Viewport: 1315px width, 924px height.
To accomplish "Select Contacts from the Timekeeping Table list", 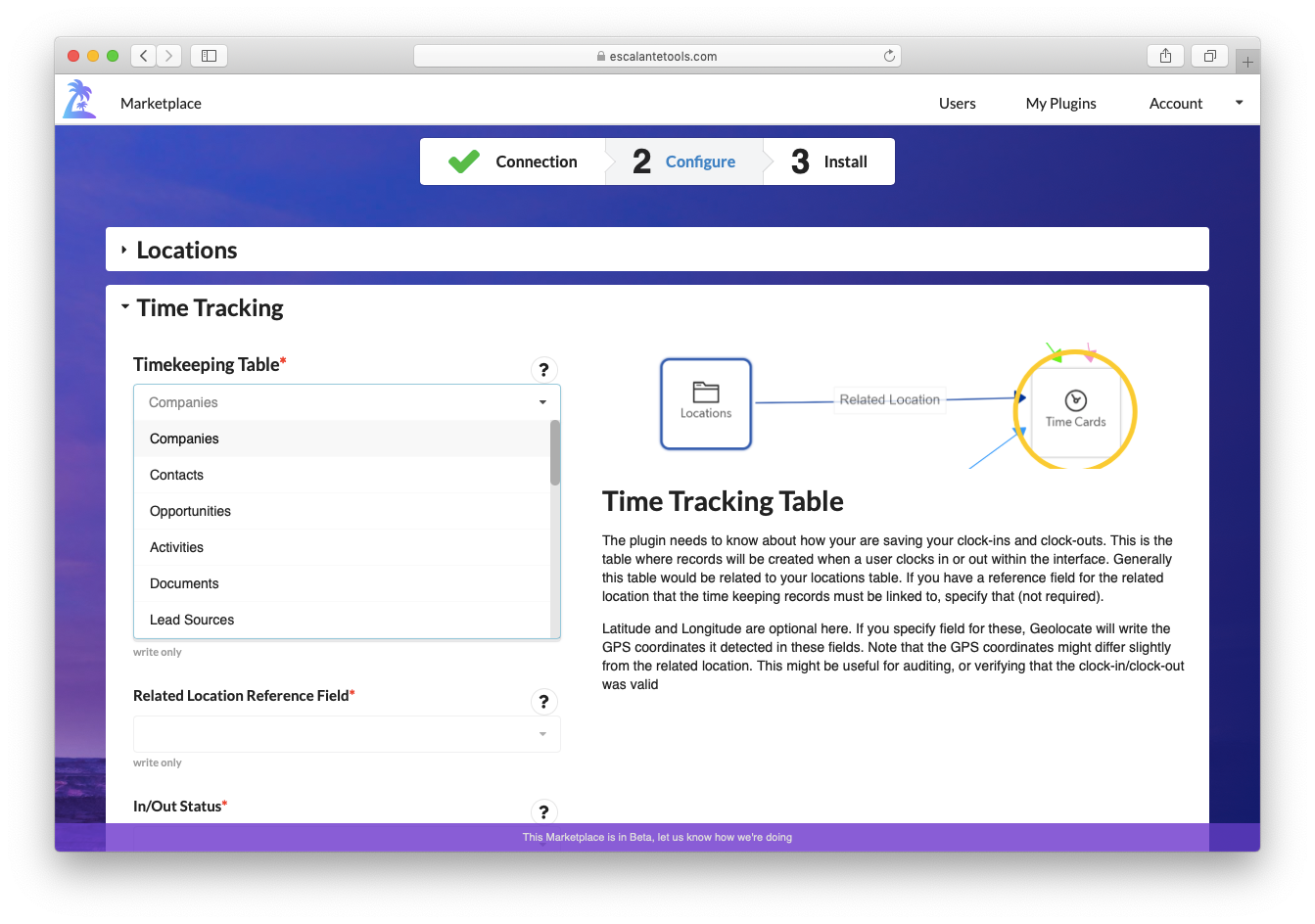I will (x=176, y=475).
